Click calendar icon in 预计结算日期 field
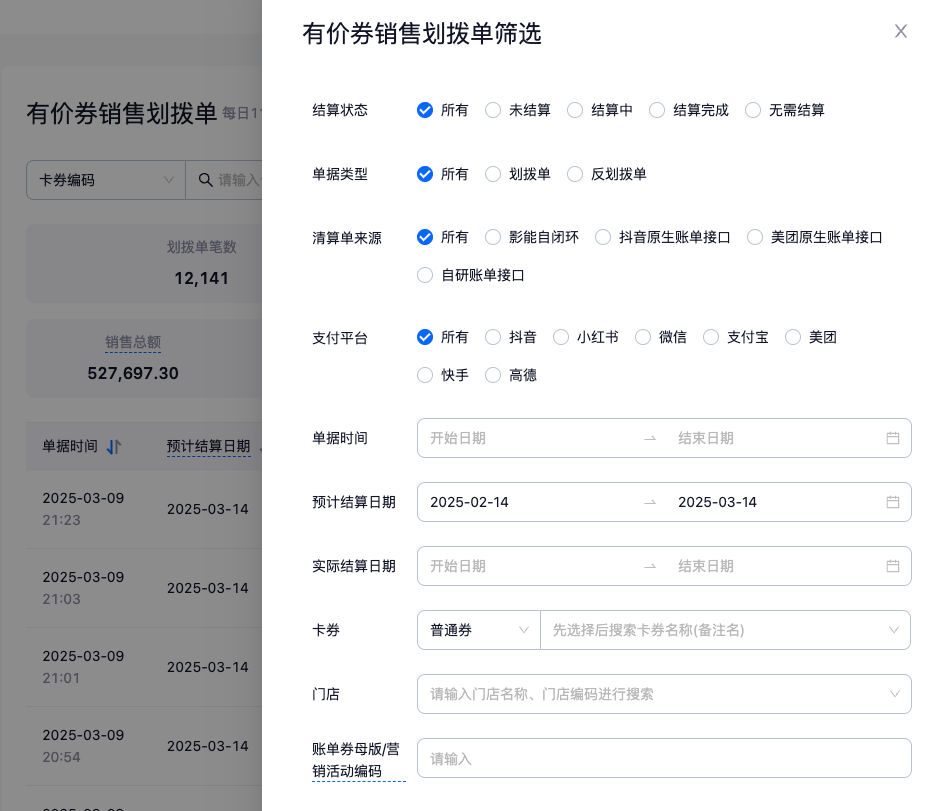This screenshot has height=811, width=938. [892, 502]
